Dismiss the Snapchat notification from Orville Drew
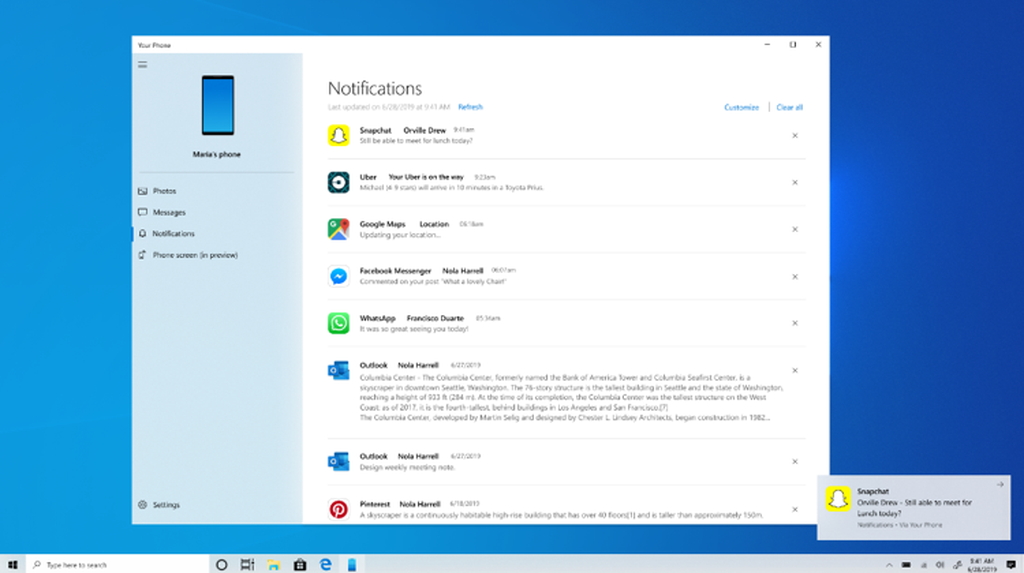This screenshot has height=573, width=1024. 795,136
